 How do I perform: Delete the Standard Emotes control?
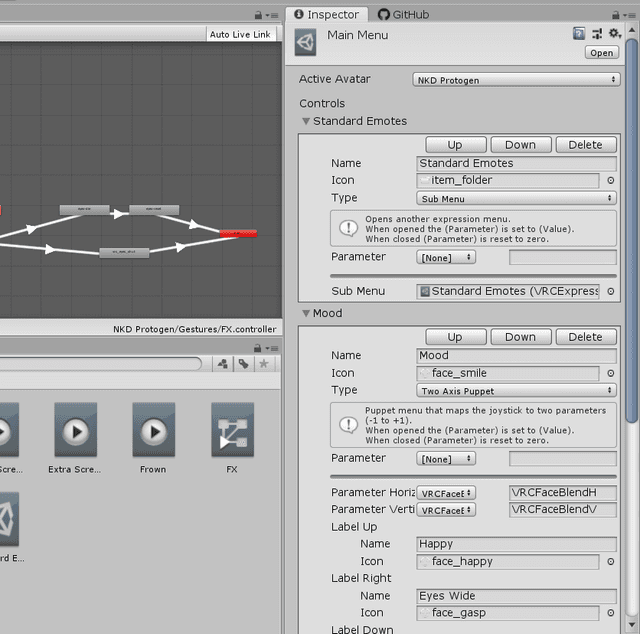(586, 145)
